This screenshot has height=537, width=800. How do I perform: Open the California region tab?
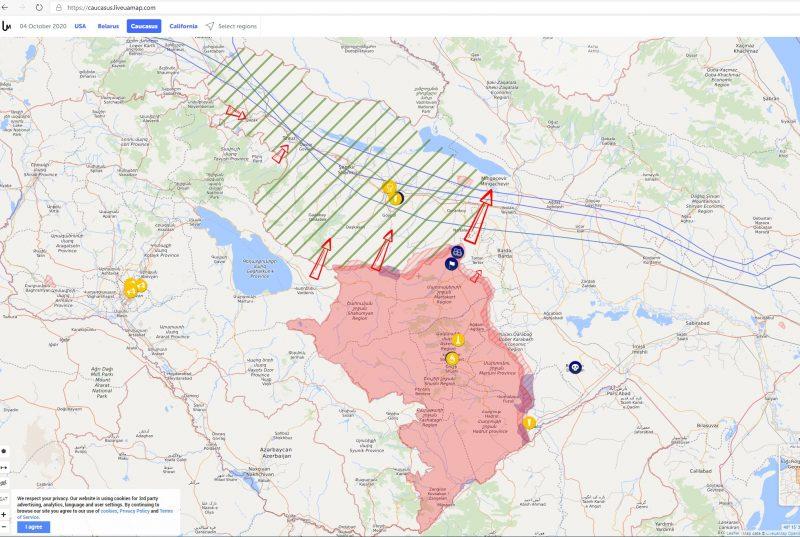(x=183, y=25)
